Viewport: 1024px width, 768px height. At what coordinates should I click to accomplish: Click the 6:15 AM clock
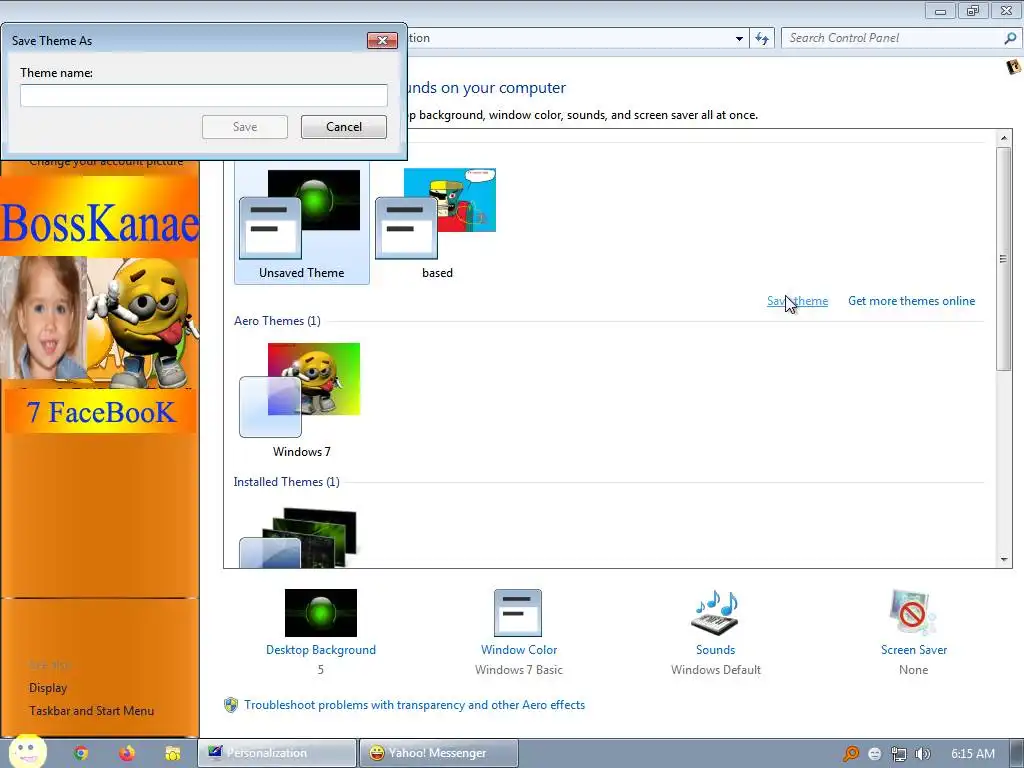click(x=972, y=754)
